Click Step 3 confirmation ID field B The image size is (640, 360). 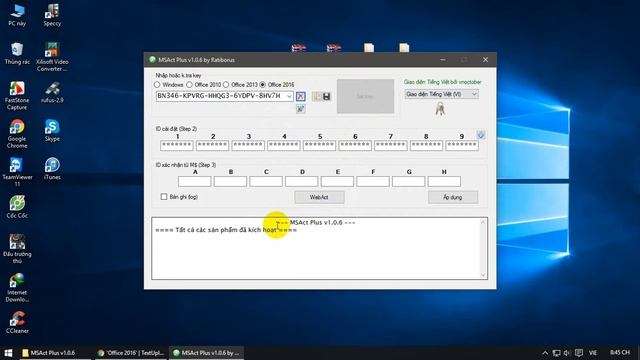tap(230, 181)
